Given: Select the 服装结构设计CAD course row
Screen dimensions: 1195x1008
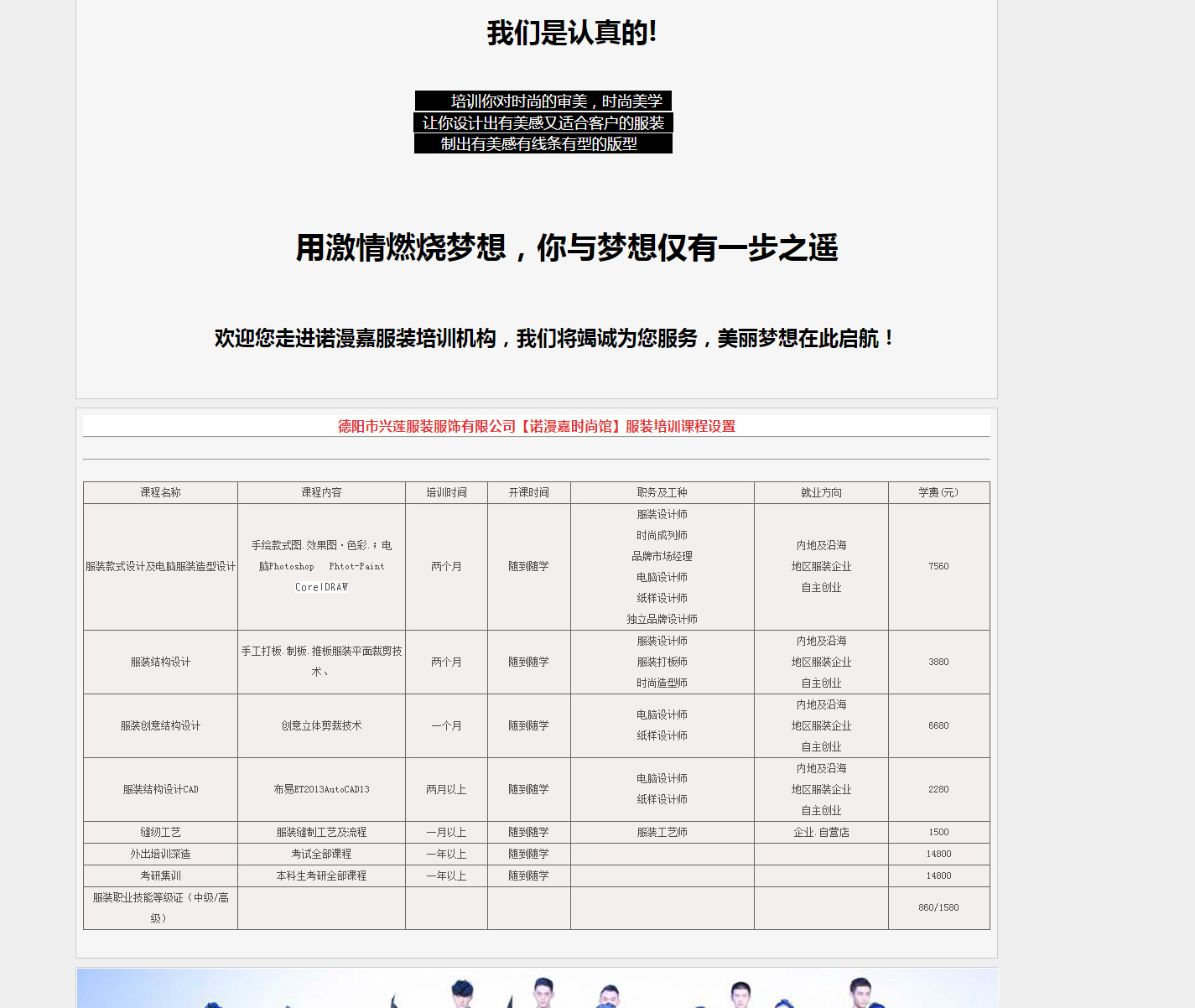Looking at the screenshot, I should [x=160, y=790].
